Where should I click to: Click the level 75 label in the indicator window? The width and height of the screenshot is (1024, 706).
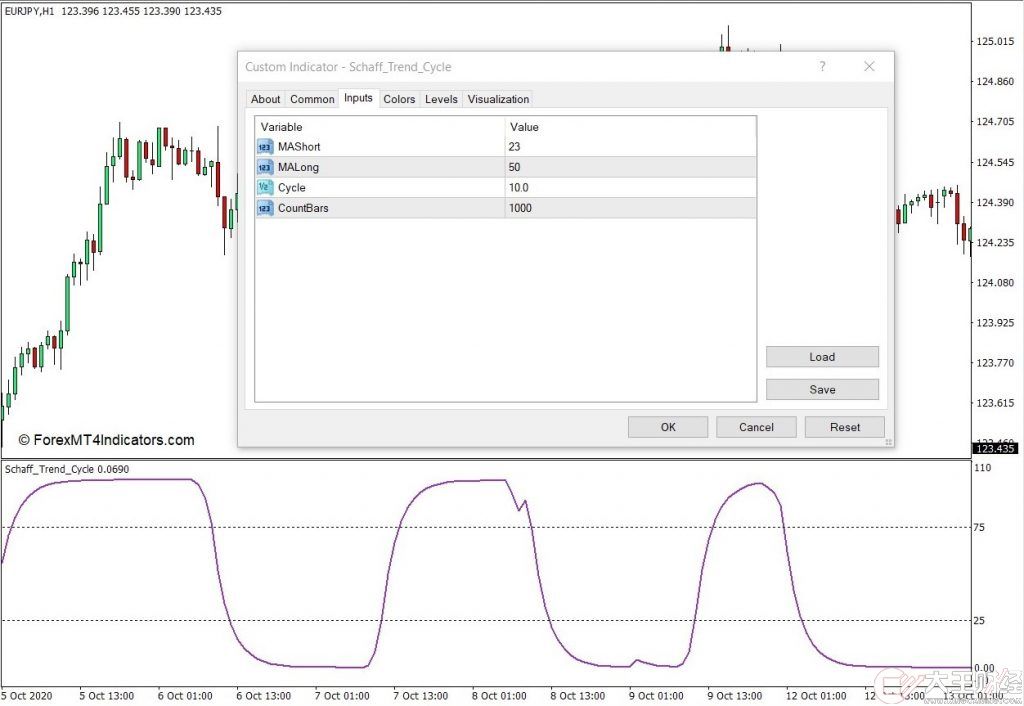click(979, 527)
